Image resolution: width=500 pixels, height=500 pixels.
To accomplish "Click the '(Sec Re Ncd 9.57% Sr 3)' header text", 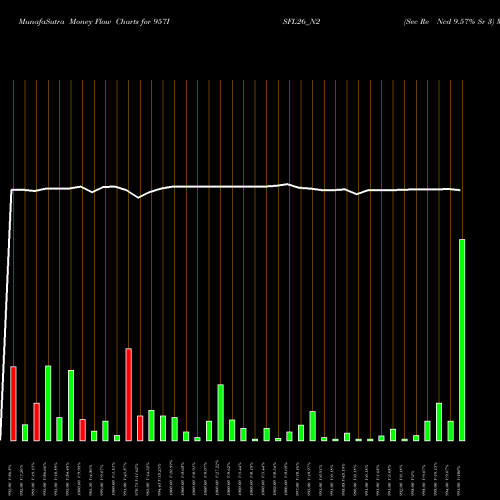I will [x=449, y=22].
